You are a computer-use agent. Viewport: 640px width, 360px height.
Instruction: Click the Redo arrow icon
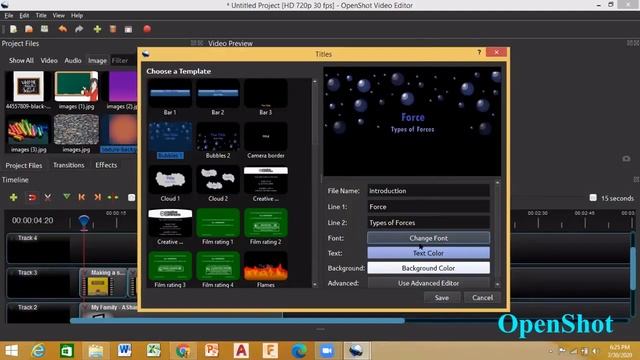(79, 29)
